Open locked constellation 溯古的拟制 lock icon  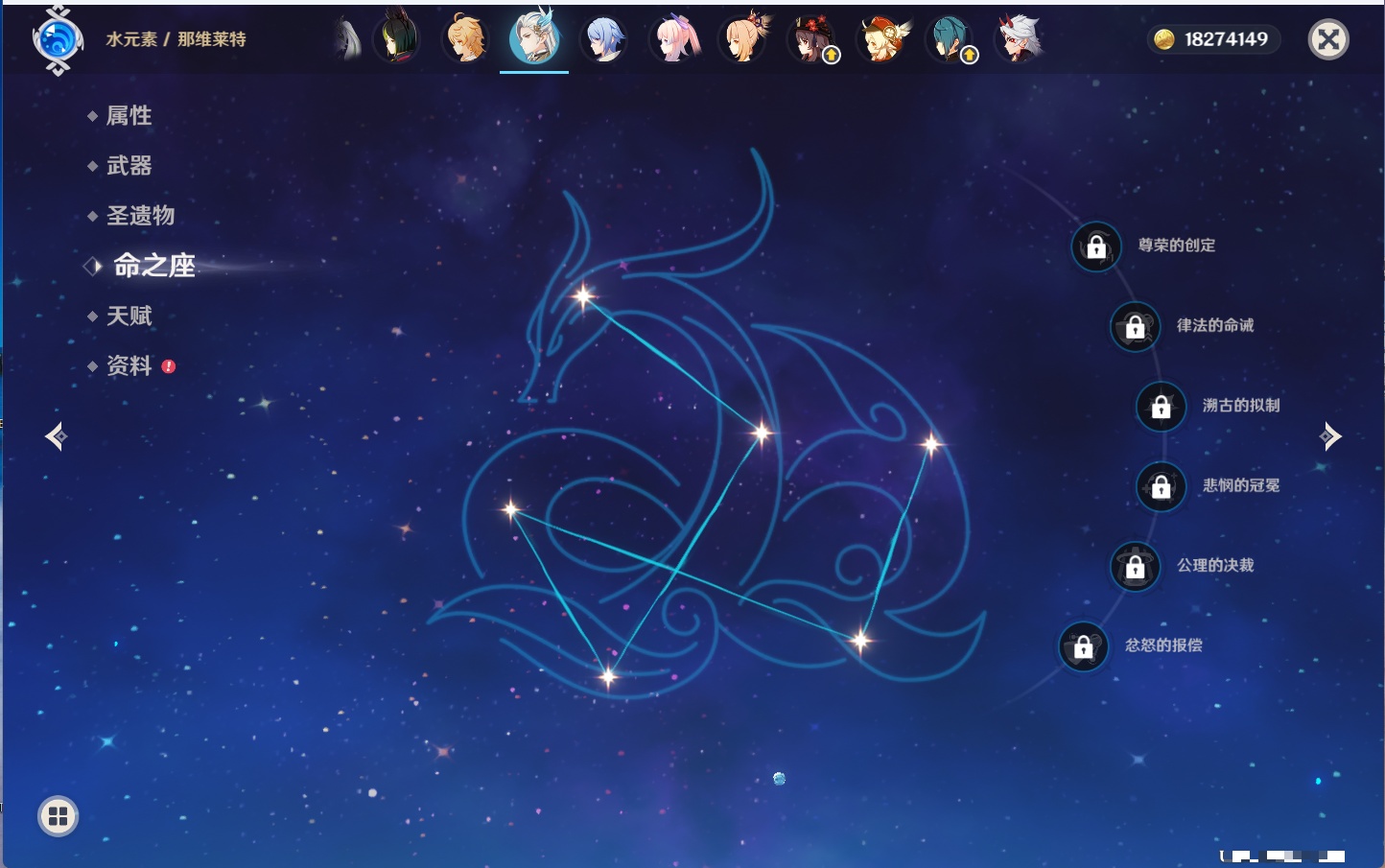[x=1162, y=406]
